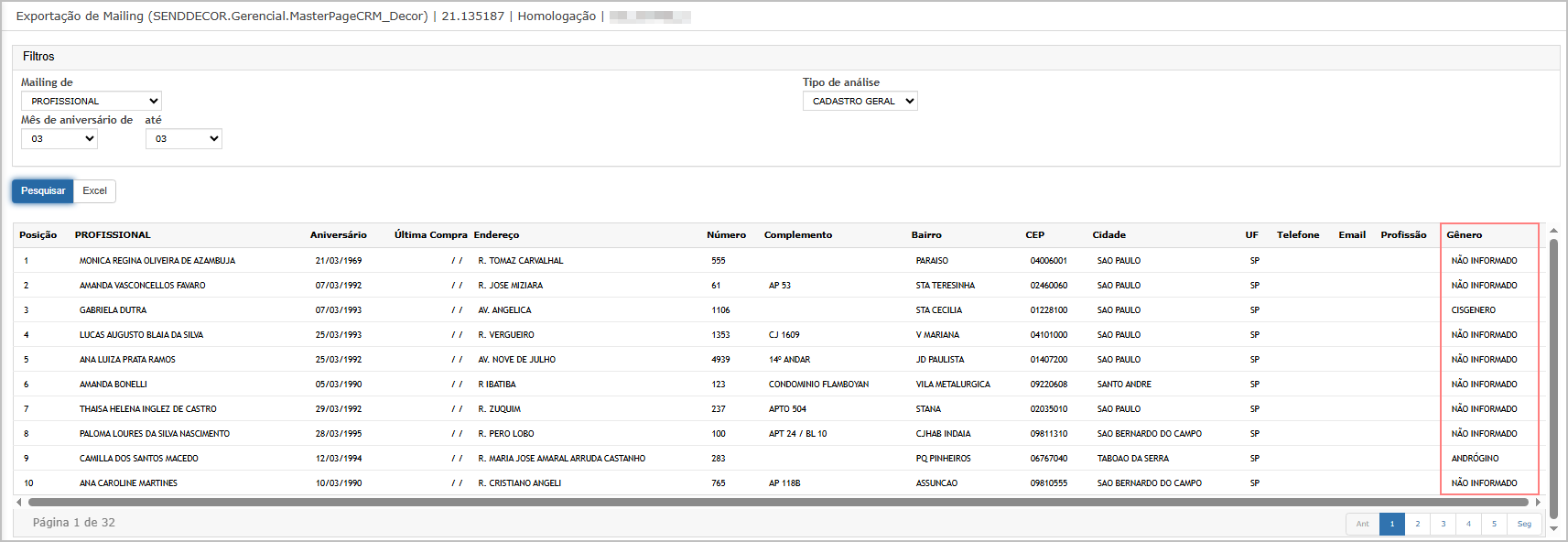The height and width of the screenshot is (542, 1568).
Task: Click the horizontal scrollbar track
Action: coord(778,502)
